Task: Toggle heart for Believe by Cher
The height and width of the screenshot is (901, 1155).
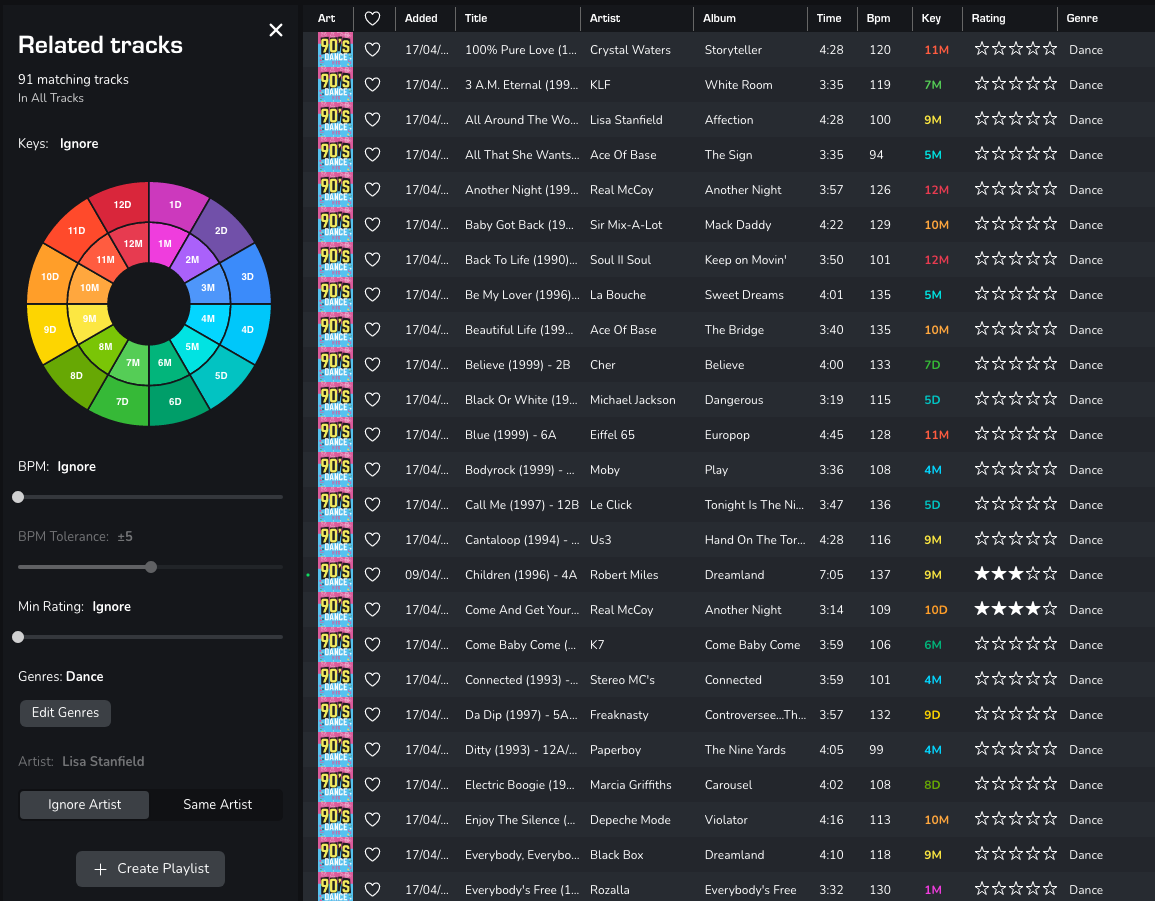Action: point(373,365)
